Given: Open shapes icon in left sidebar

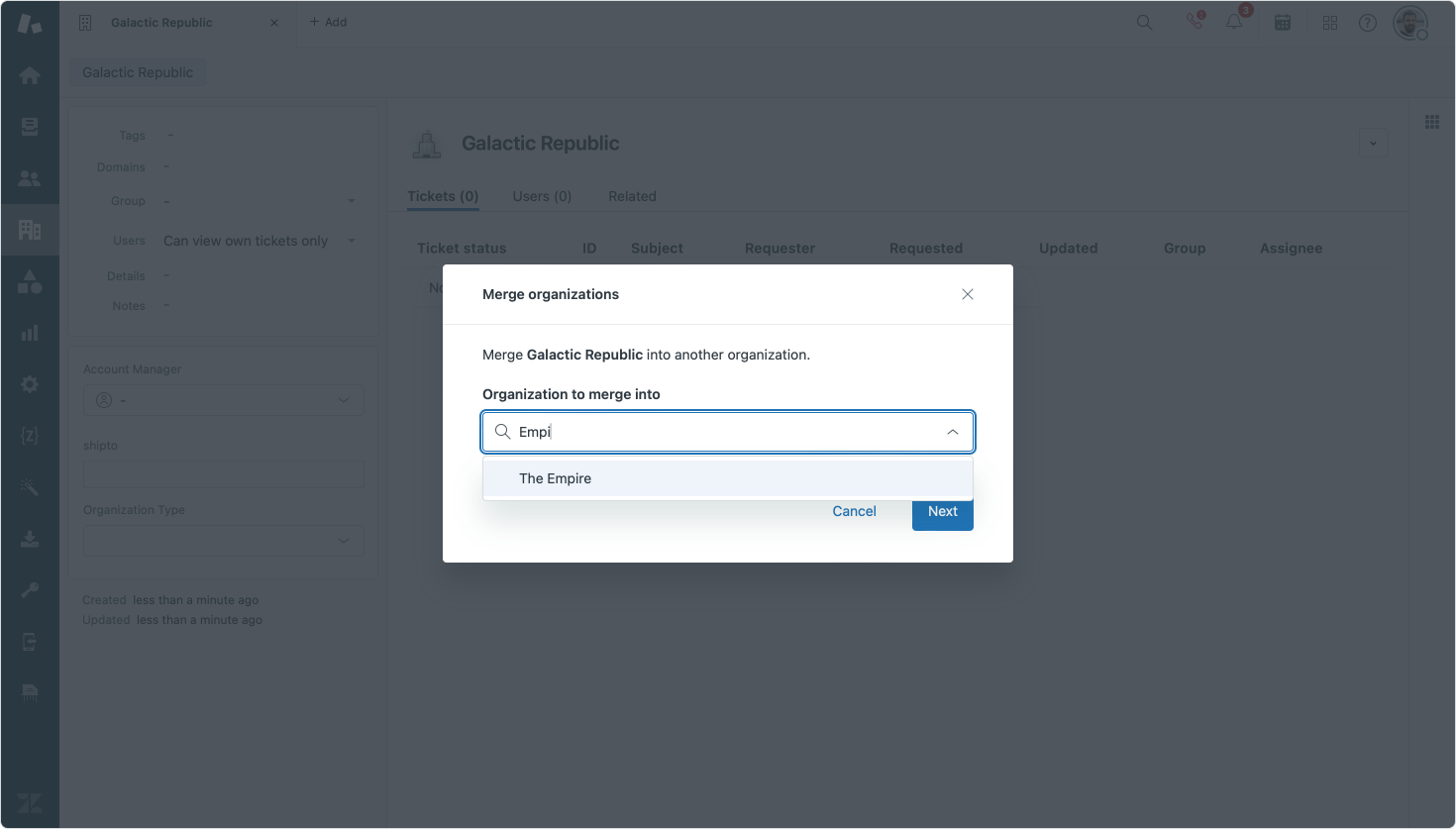Looking at the screenshot, I should coord(30,281).
